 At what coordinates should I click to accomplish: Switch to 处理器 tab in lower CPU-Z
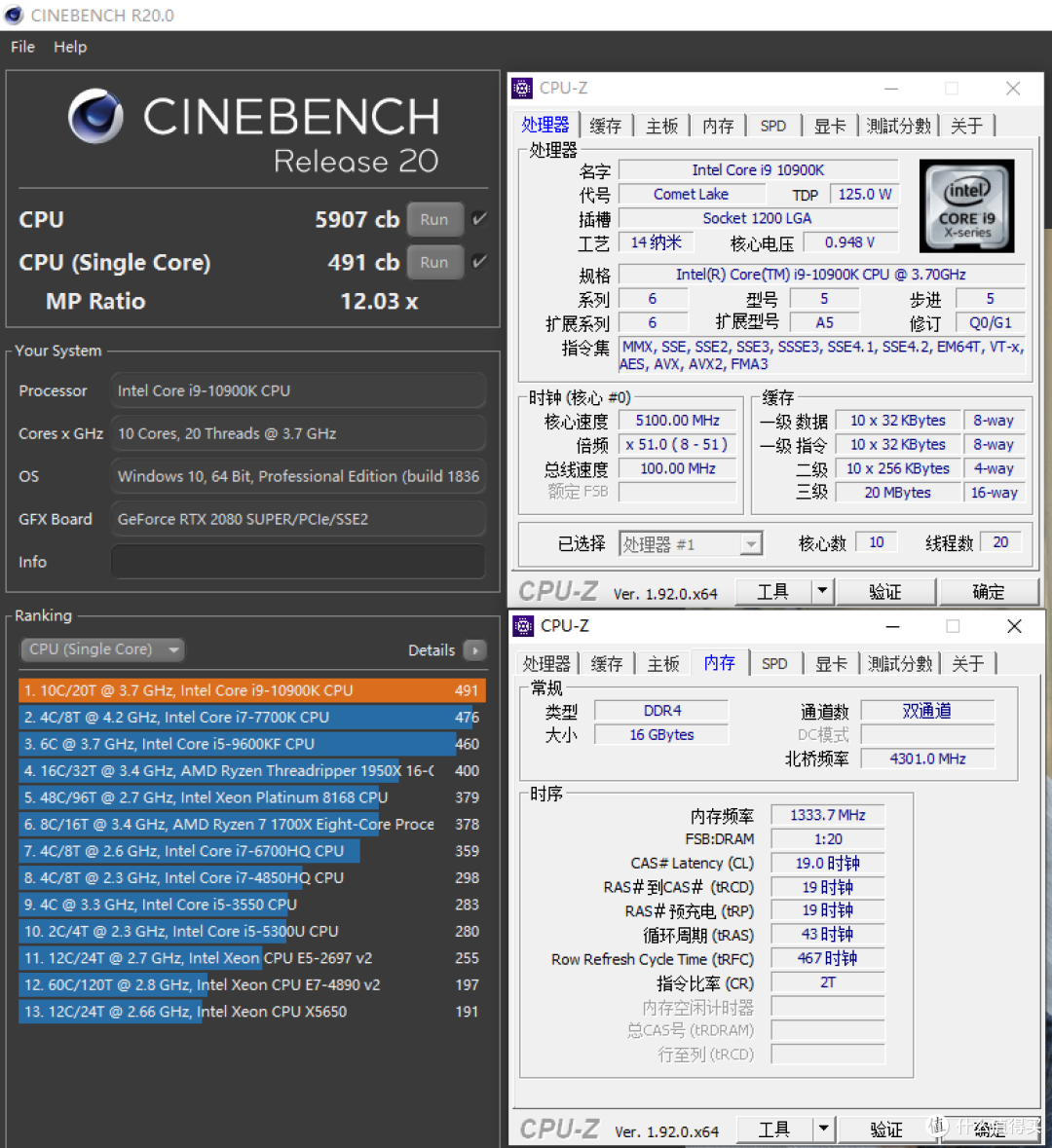pyautogui.click(x=546, y=664)
